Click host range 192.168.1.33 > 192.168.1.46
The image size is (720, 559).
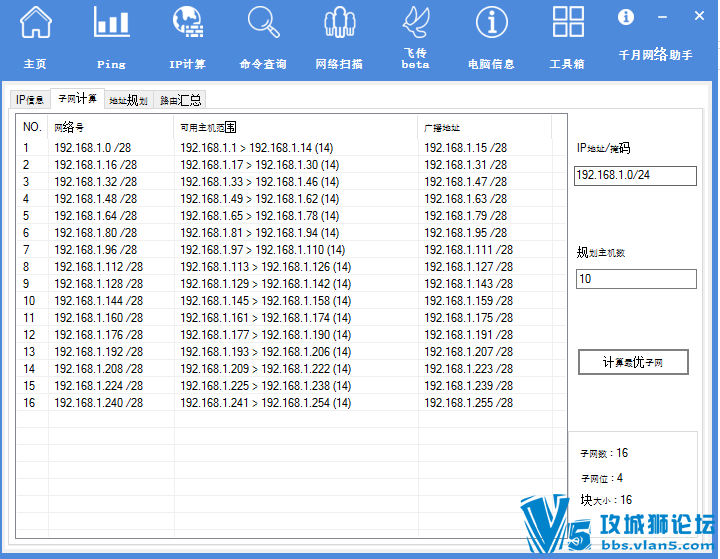coord(260,182)
